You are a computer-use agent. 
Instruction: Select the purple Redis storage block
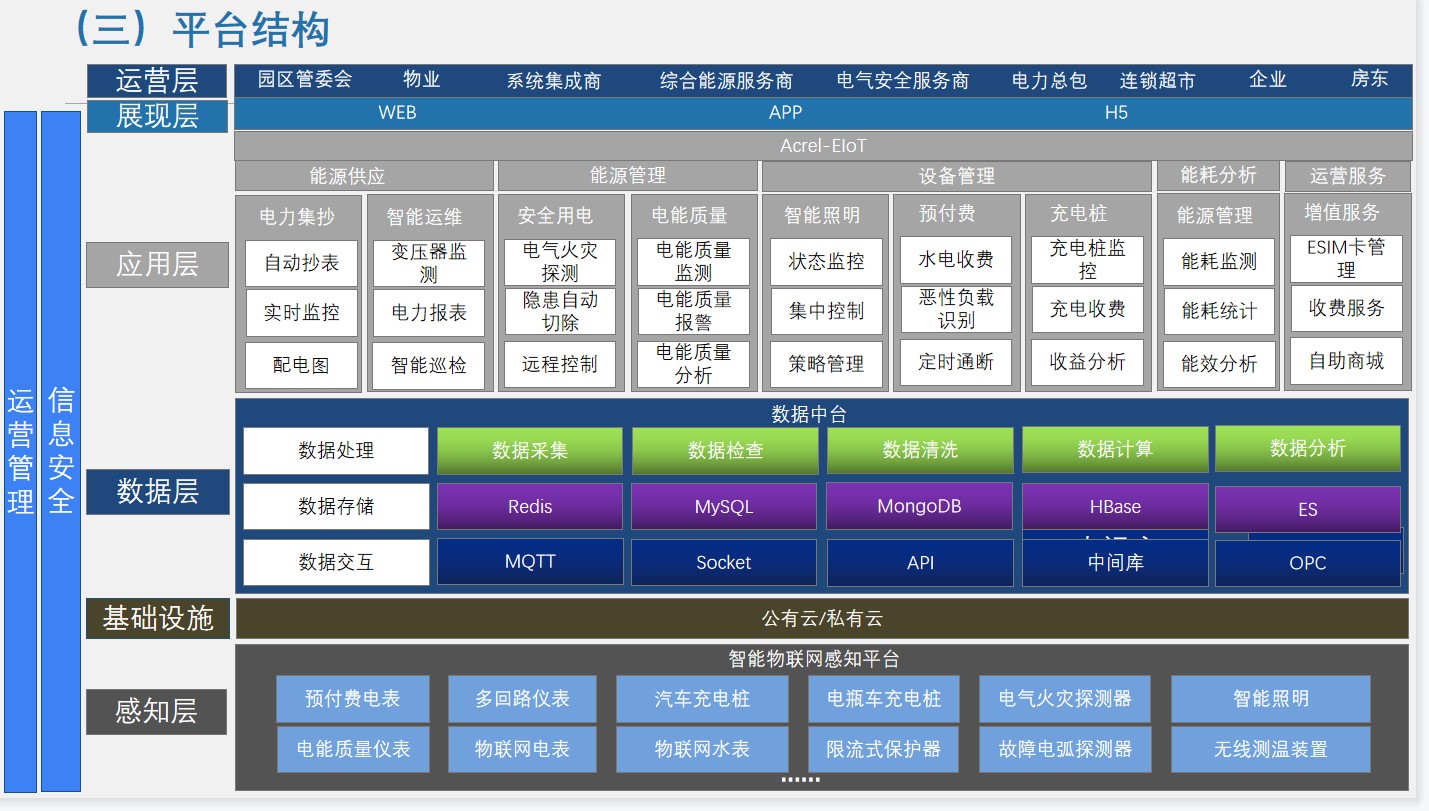(529, 507)
